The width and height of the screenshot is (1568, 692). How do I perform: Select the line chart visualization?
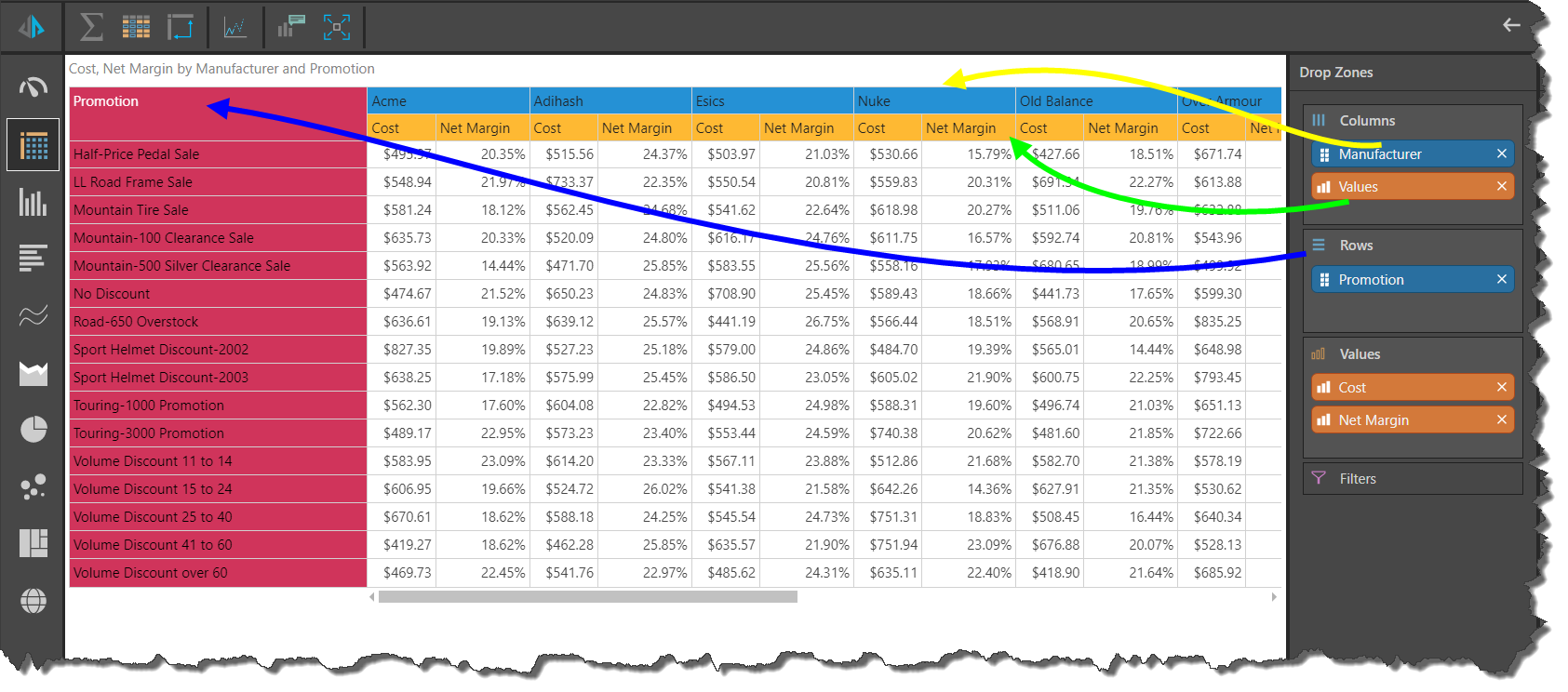[x=34, y=316]
